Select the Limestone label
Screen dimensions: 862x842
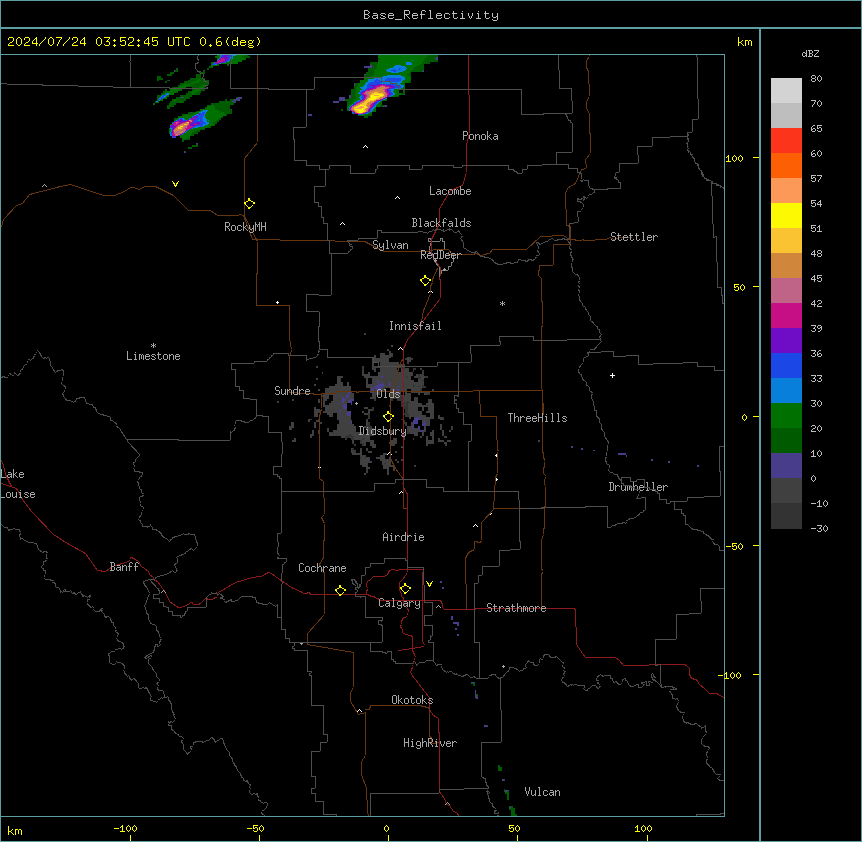point(153,356)
